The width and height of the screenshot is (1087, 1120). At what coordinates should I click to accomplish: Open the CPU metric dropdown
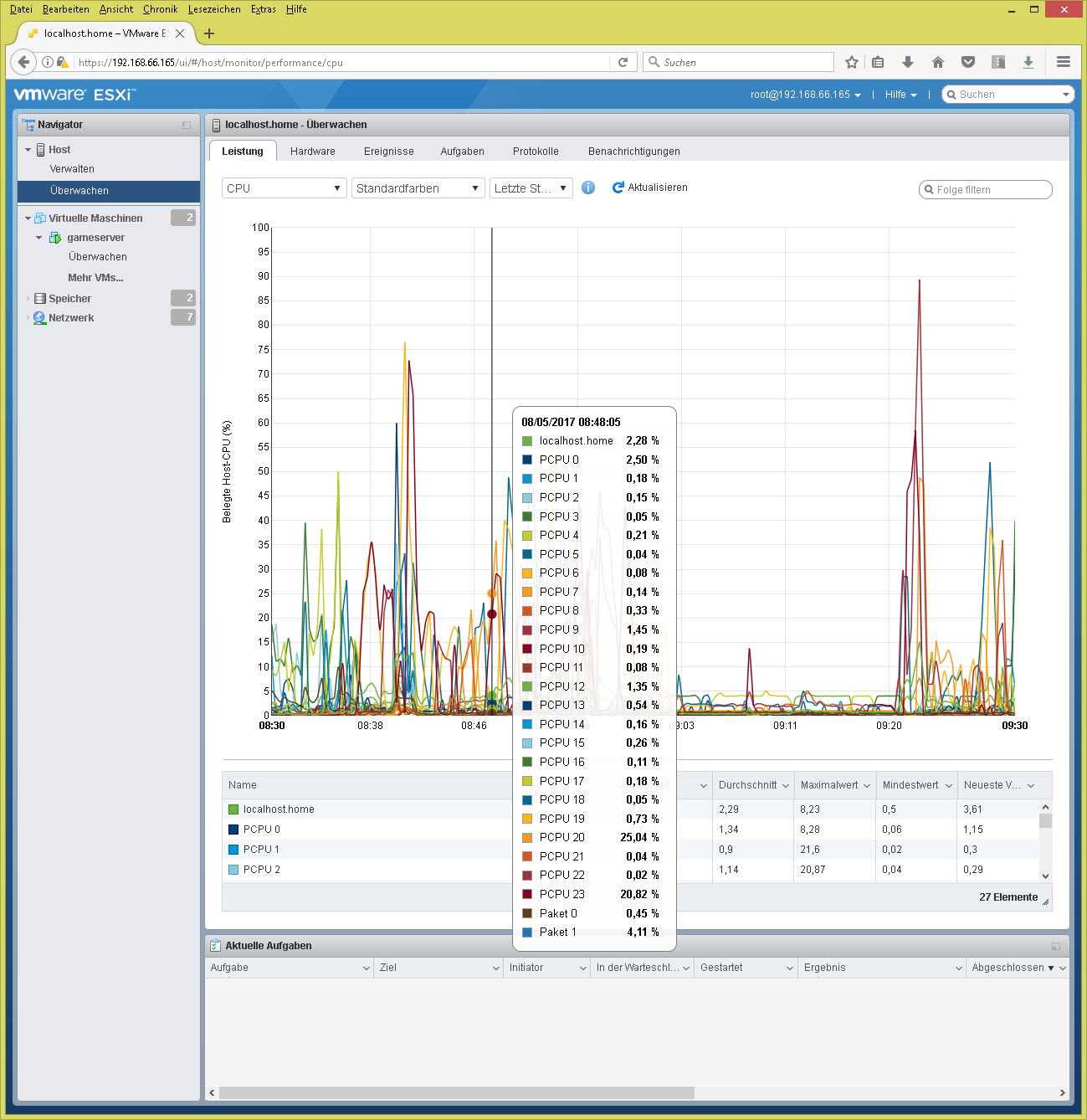[x=284, y=188]
